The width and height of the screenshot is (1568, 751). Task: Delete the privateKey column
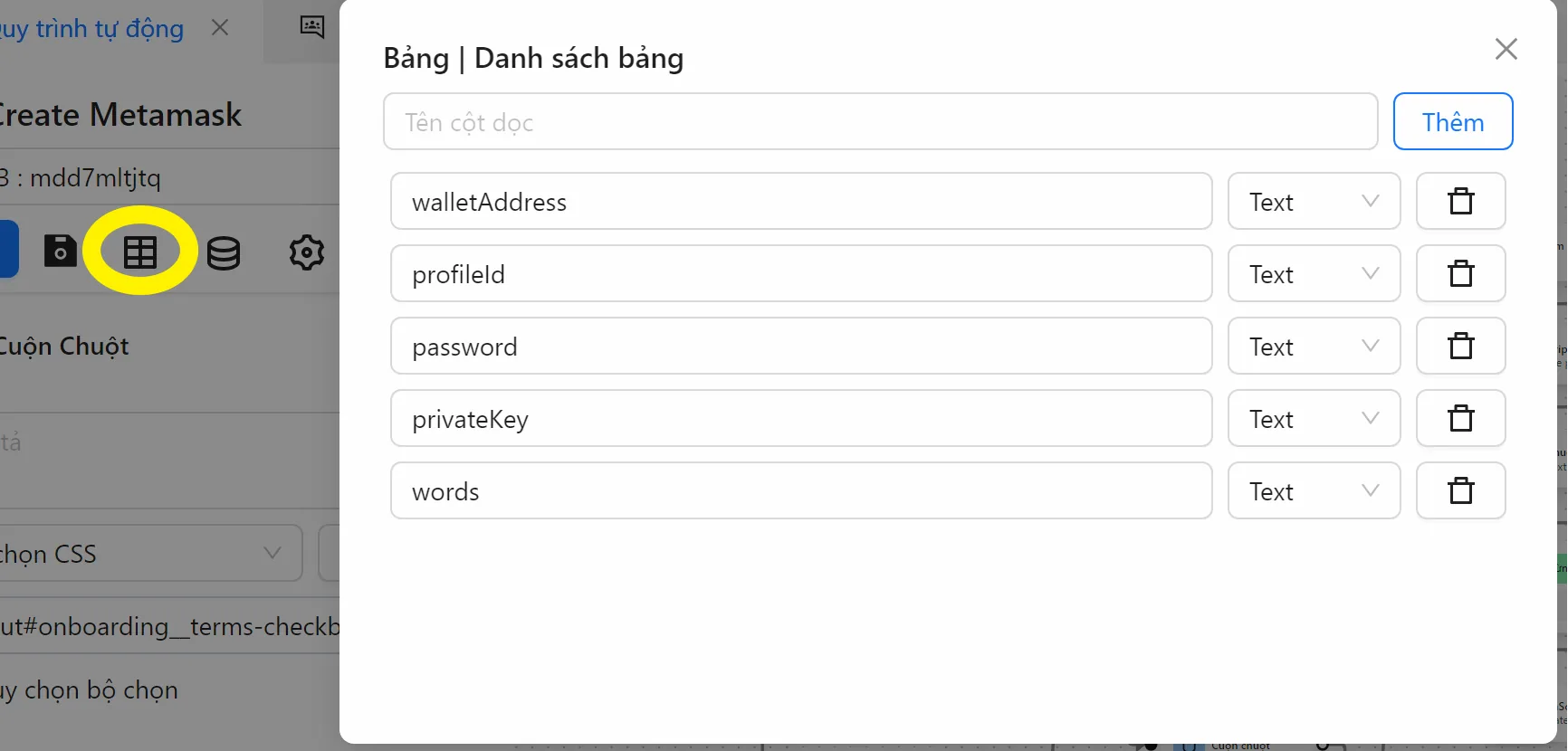[x=1460, y=418]
